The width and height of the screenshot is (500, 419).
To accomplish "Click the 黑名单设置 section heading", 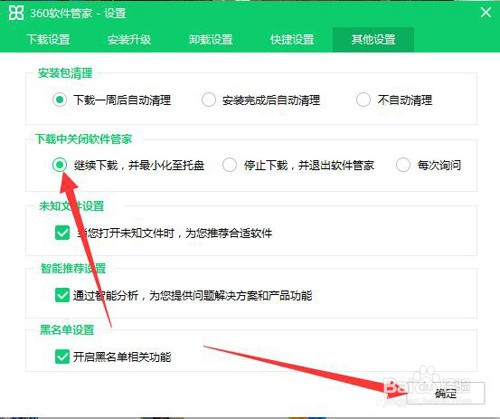I will (67, 330).
